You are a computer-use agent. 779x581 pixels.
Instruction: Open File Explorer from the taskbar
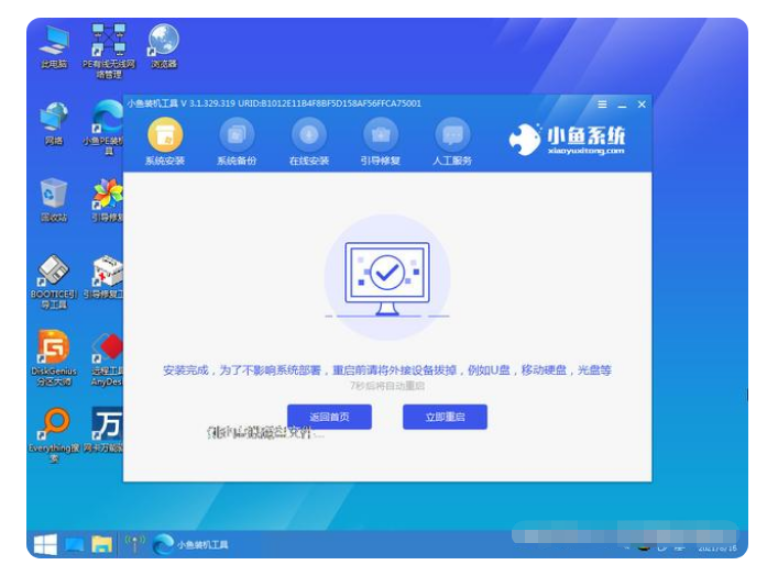click(102, 545)
